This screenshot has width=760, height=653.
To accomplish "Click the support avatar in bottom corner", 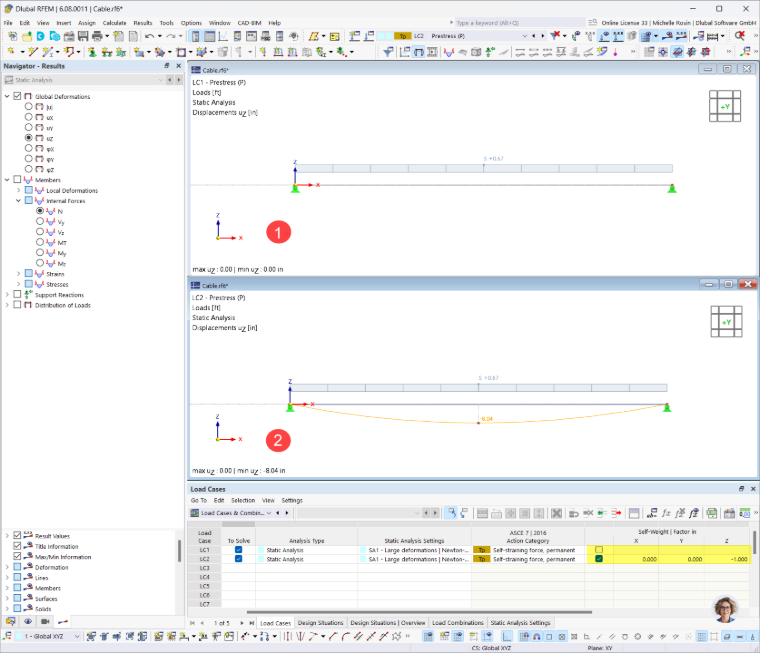I will (x=725, y=608).
